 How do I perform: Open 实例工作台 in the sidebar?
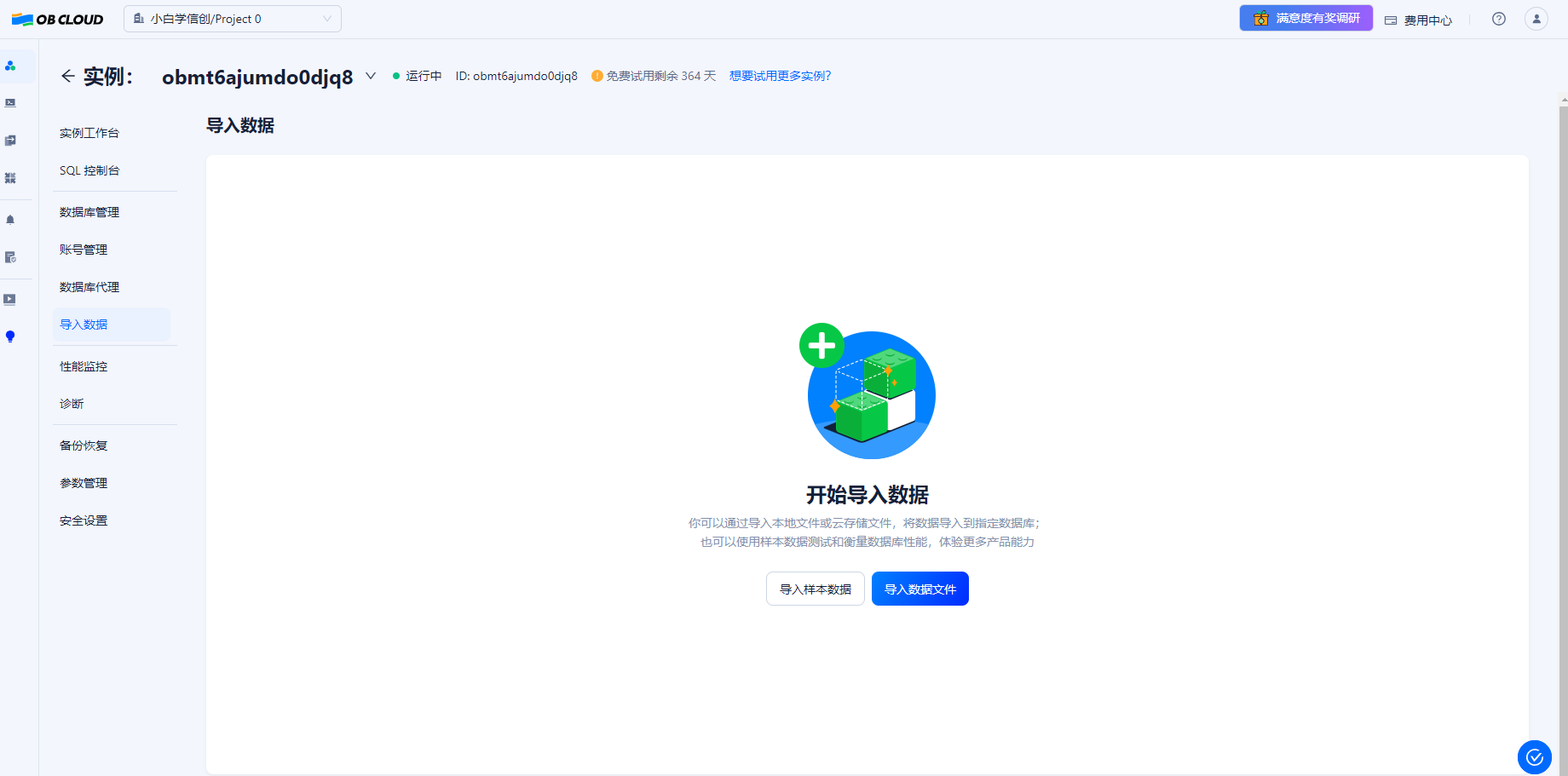click(x=89, y=133)
